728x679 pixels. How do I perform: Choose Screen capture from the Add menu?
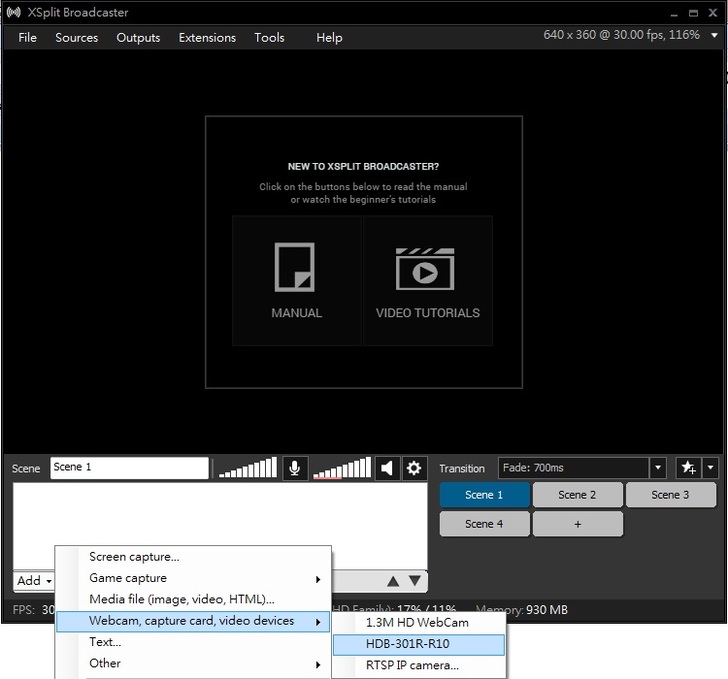134,557
